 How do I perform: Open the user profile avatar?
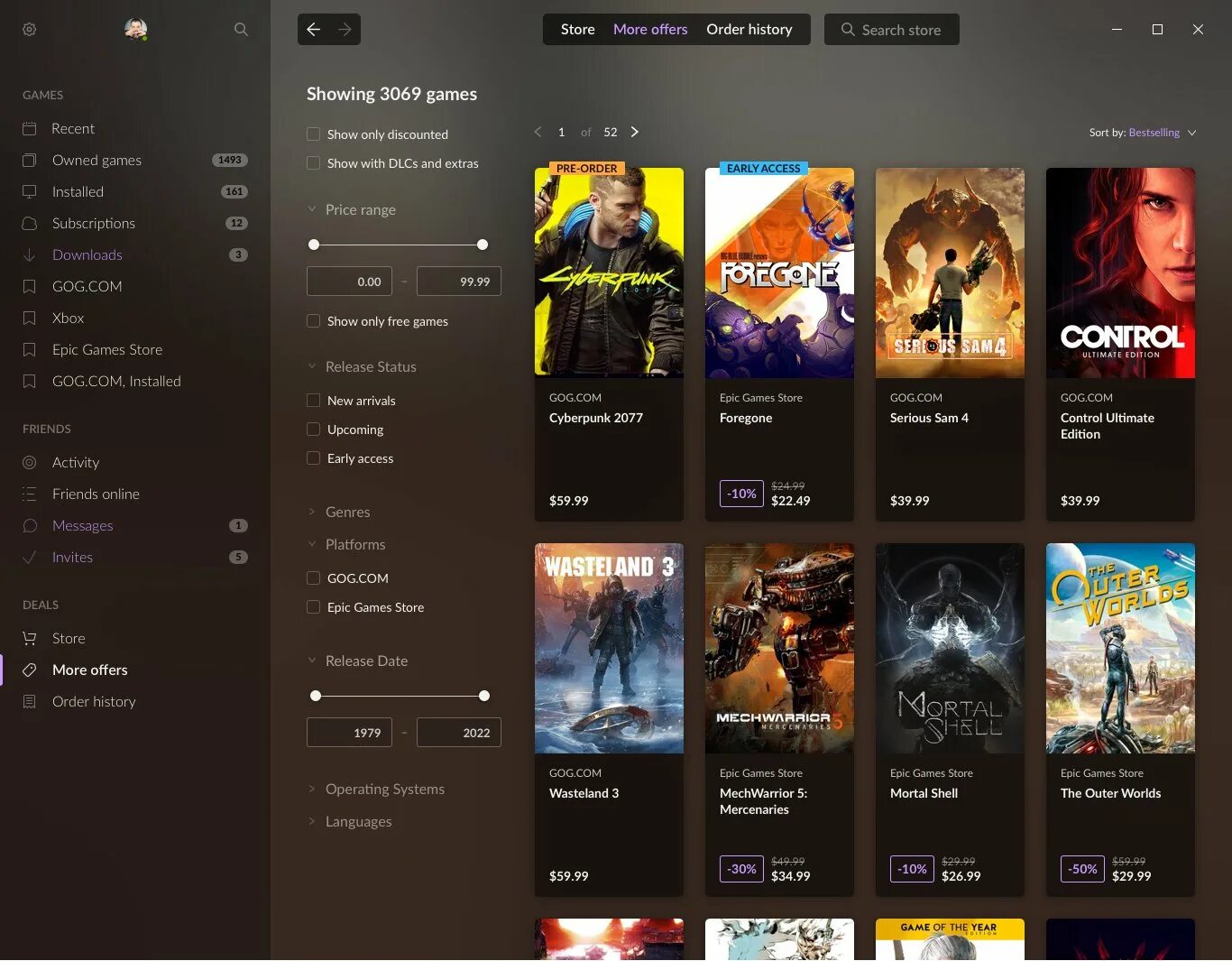coord(136,29)
